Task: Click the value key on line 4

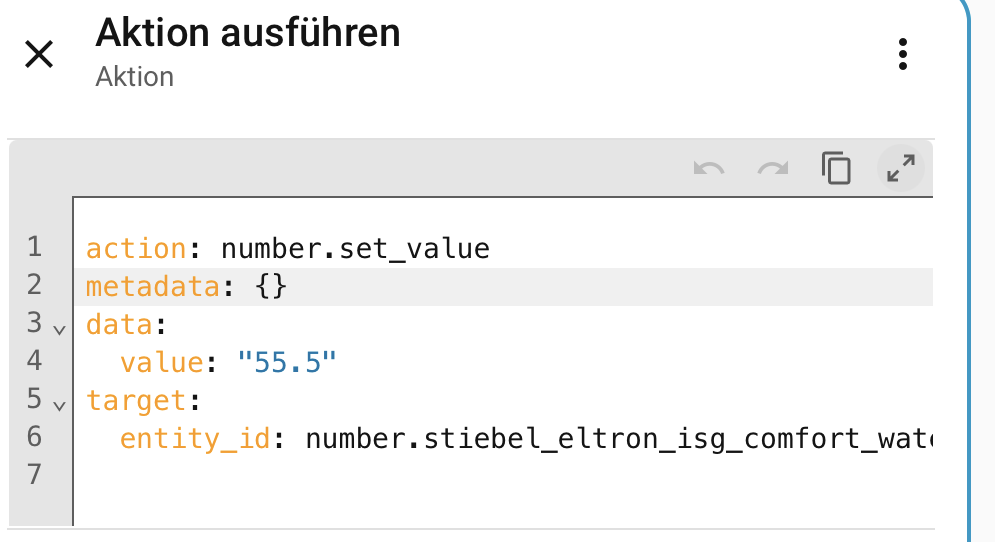Action: point(161,362)
